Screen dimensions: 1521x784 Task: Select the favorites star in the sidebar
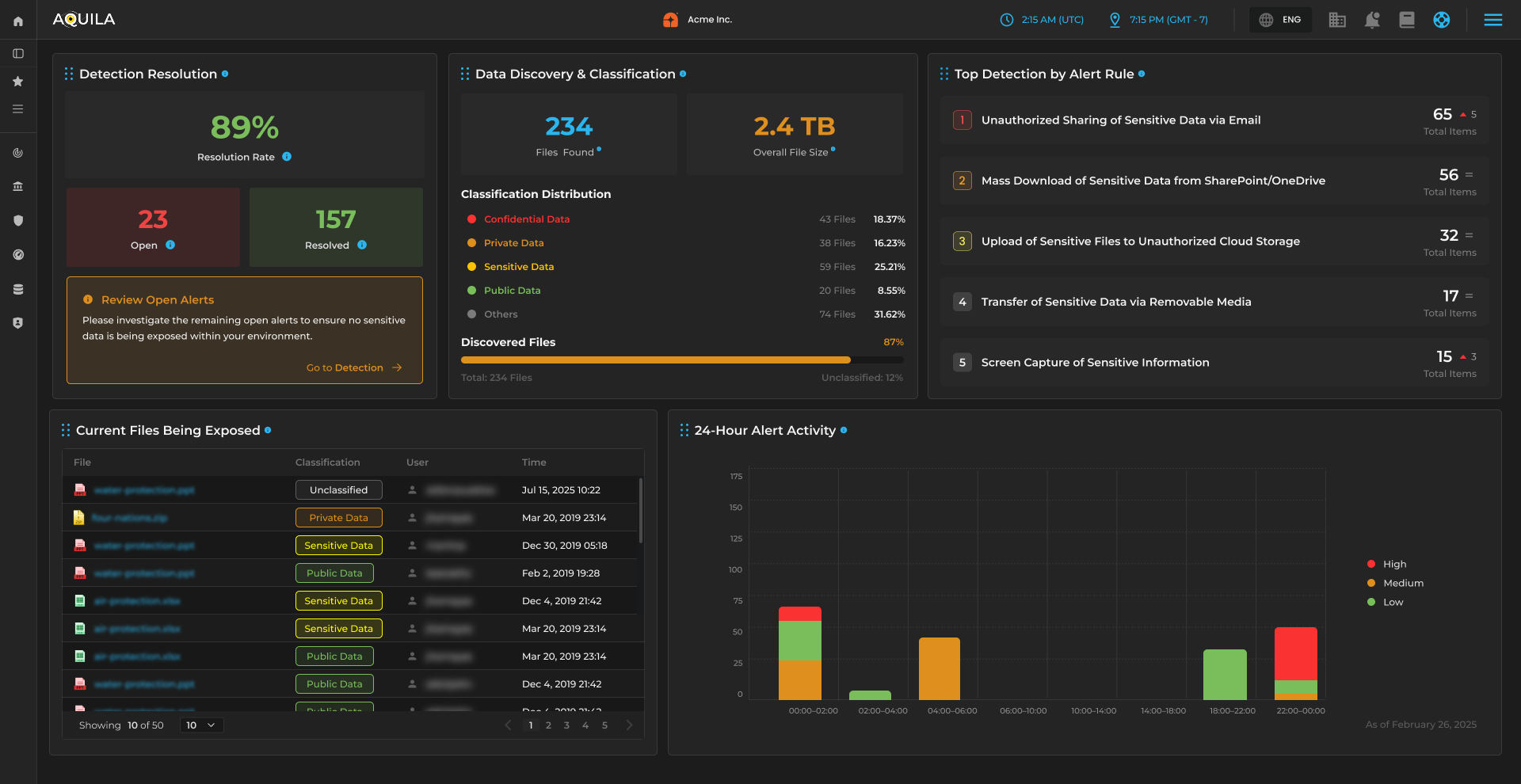[18, 81]
